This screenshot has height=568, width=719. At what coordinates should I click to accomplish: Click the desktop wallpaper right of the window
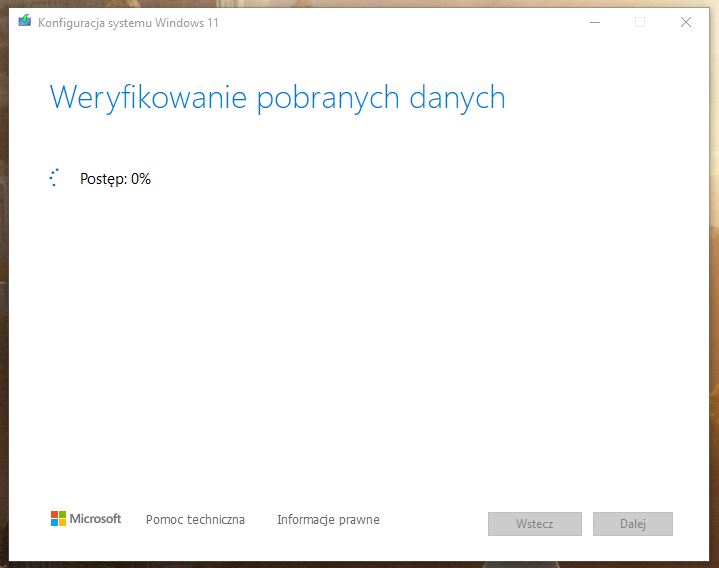pyautogui.click(x=714, y=300)
